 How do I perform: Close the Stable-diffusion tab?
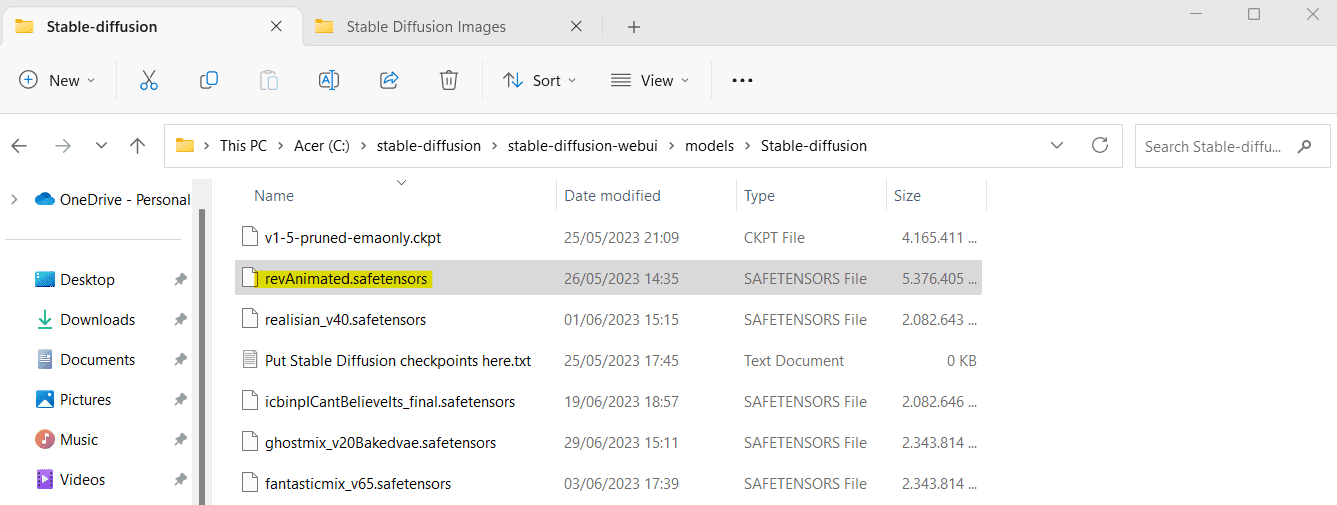[x=277, y=27]
